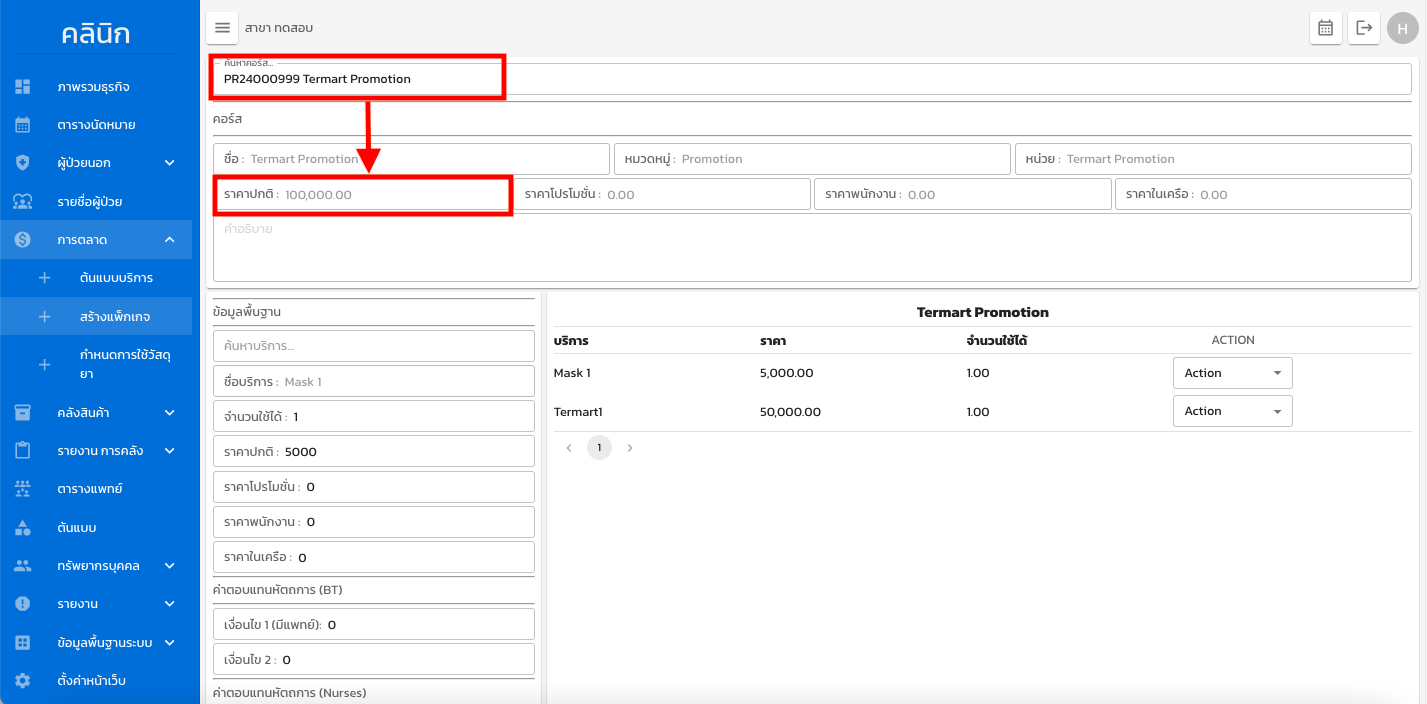The width and height of the screenshot is (1427, 704).
Task: Click the ชื่อบริการ Mask 1 field
Action: (x=374, y=382)
